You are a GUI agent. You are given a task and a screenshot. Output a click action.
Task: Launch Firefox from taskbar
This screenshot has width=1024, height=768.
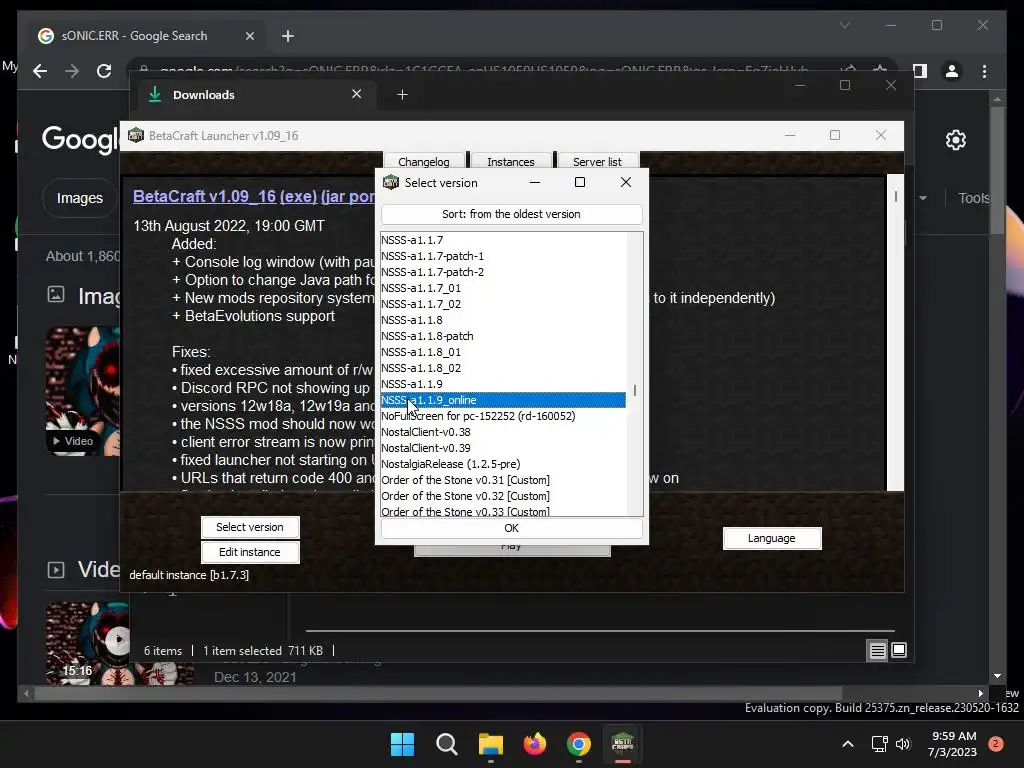pyautogui.click(x=535, y=744)
